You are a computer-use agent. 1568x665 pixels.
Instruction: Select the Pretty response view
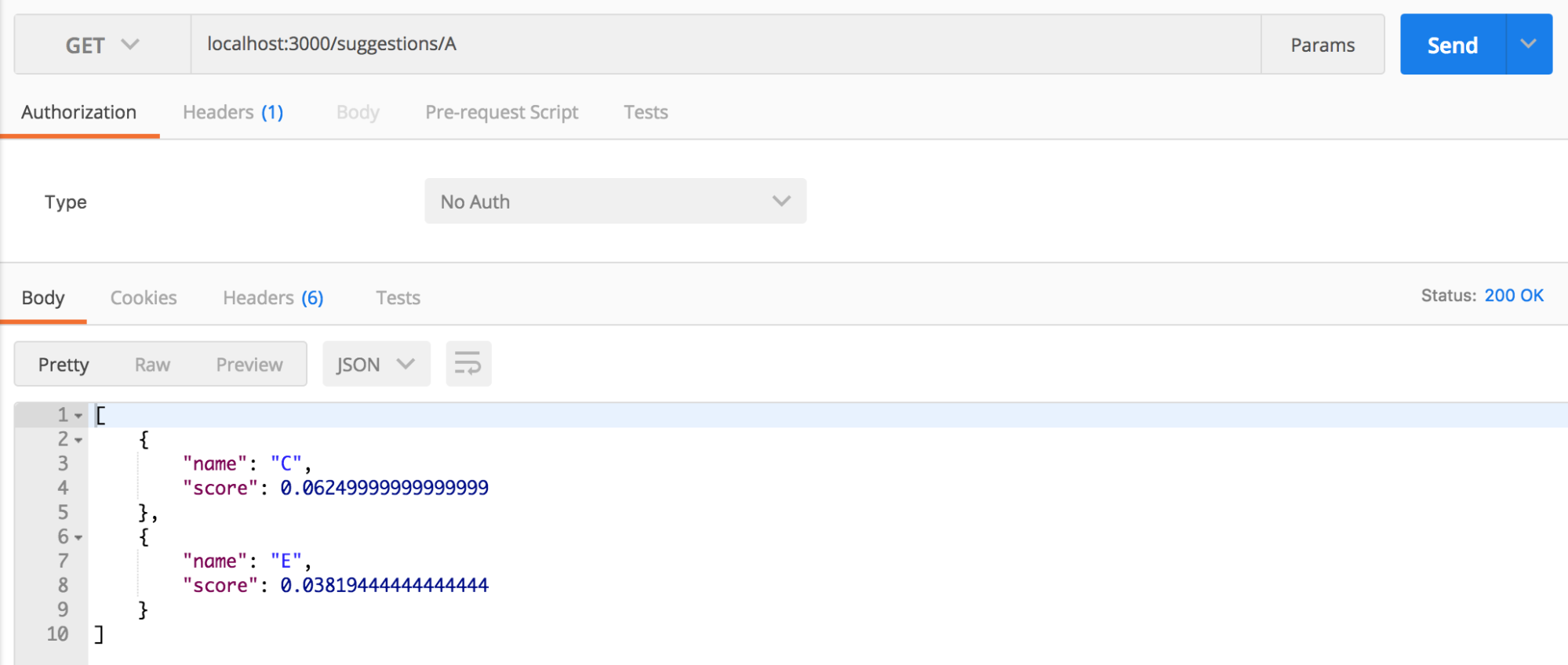point(64,365)
